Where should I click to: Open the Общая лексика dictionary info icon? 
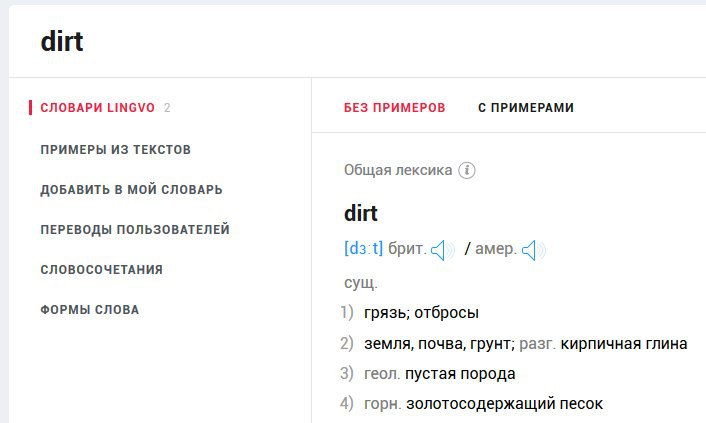tap(467, 170)
